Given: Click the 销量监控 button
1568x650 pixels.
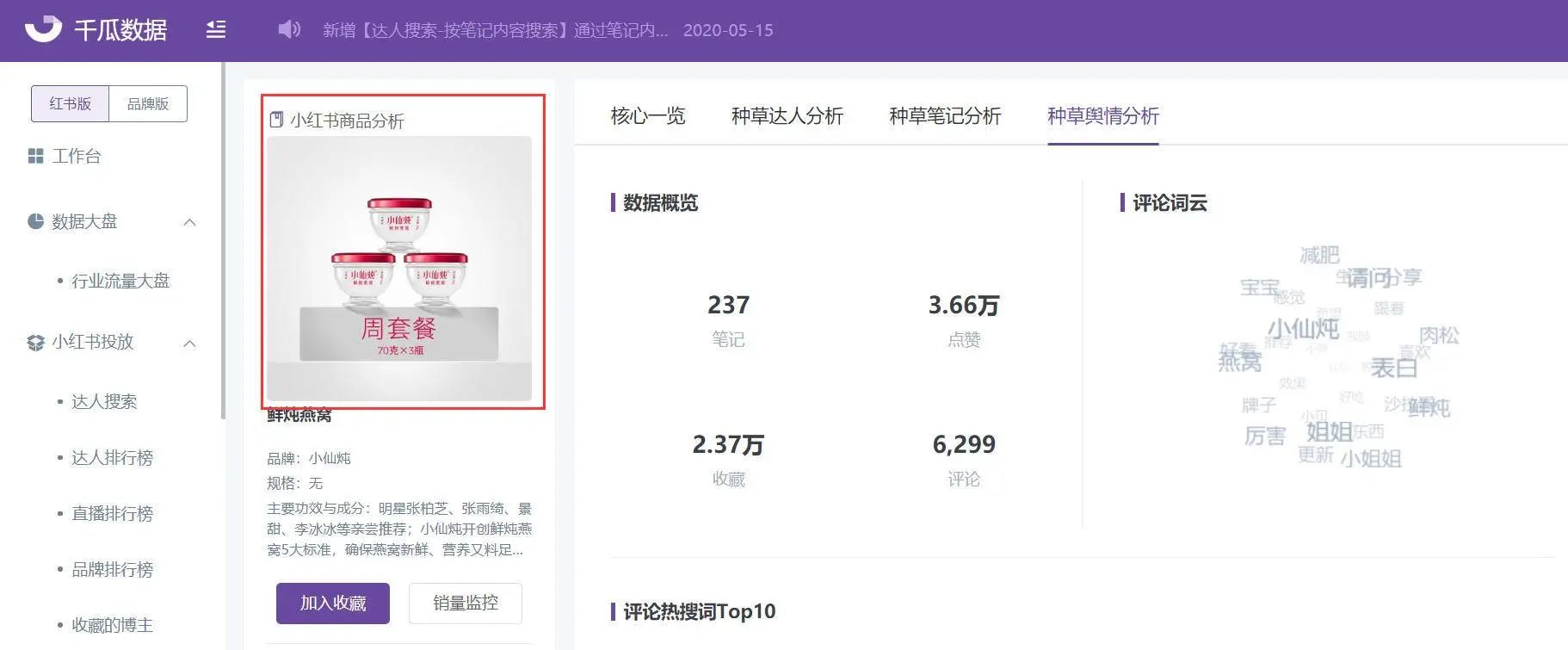Looking at the screenshot, I should click(x=466, y=604).
